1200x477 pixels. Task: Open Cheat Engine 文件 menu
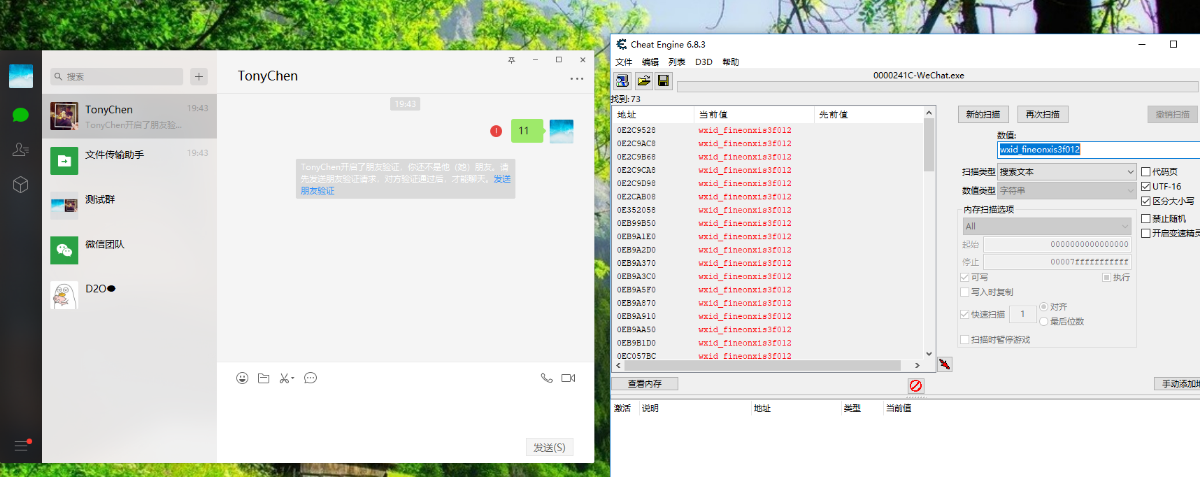coord(624,62)
